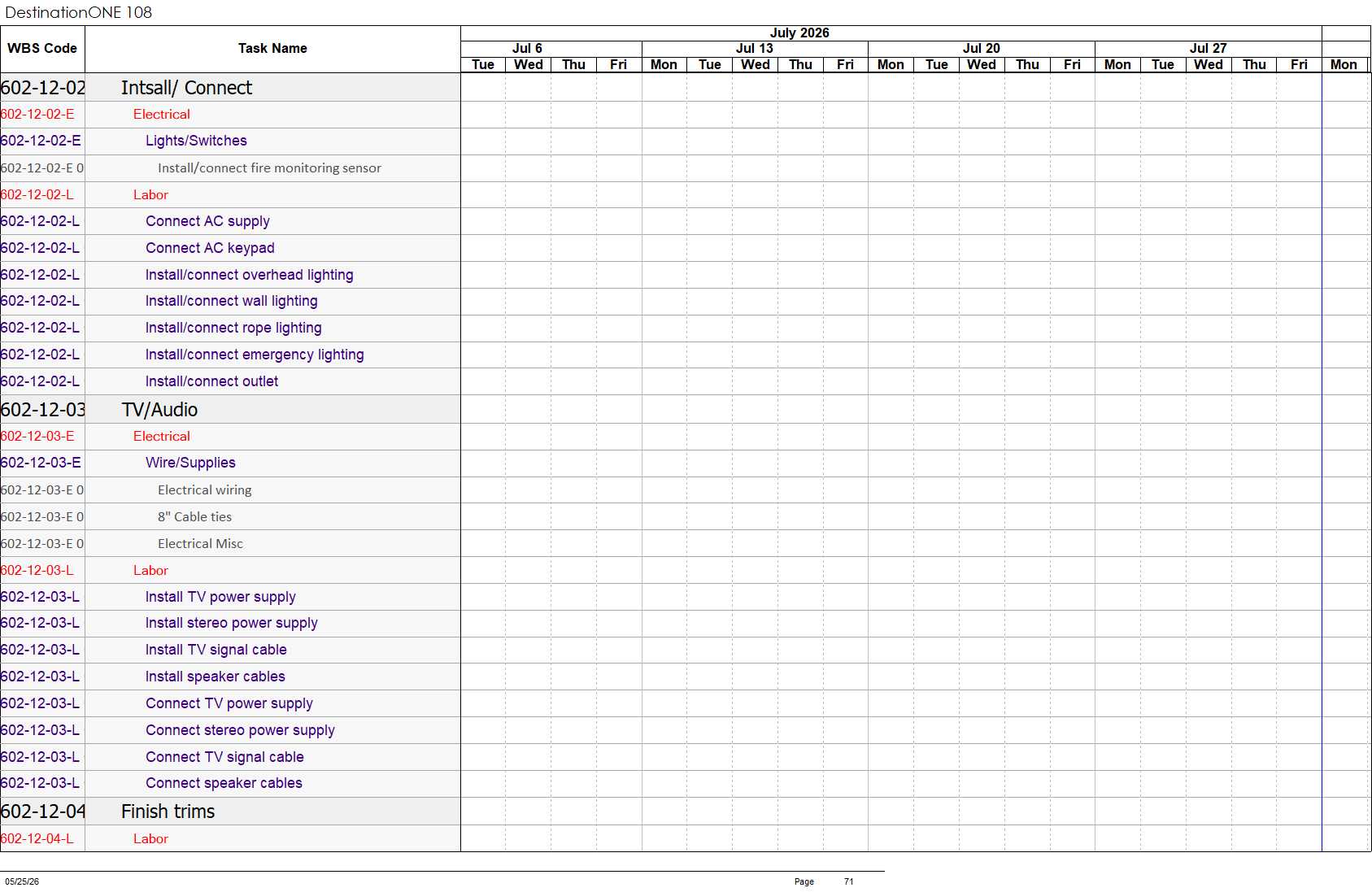
Task: Click 'Connect TV signal cable' task
Action: tap(224, 757)
